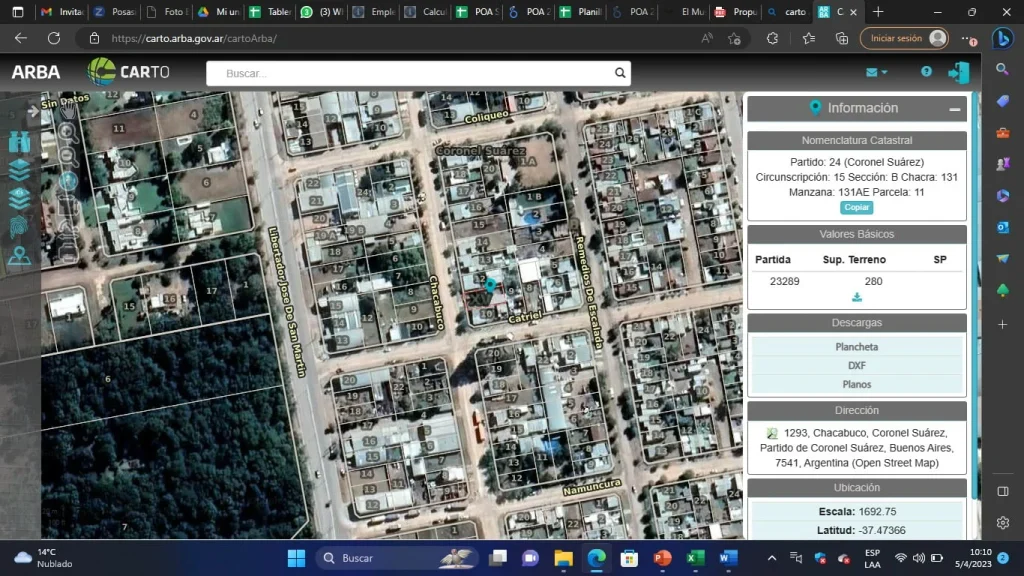
Task: Click the Copiar button
Action: [856, 208]
